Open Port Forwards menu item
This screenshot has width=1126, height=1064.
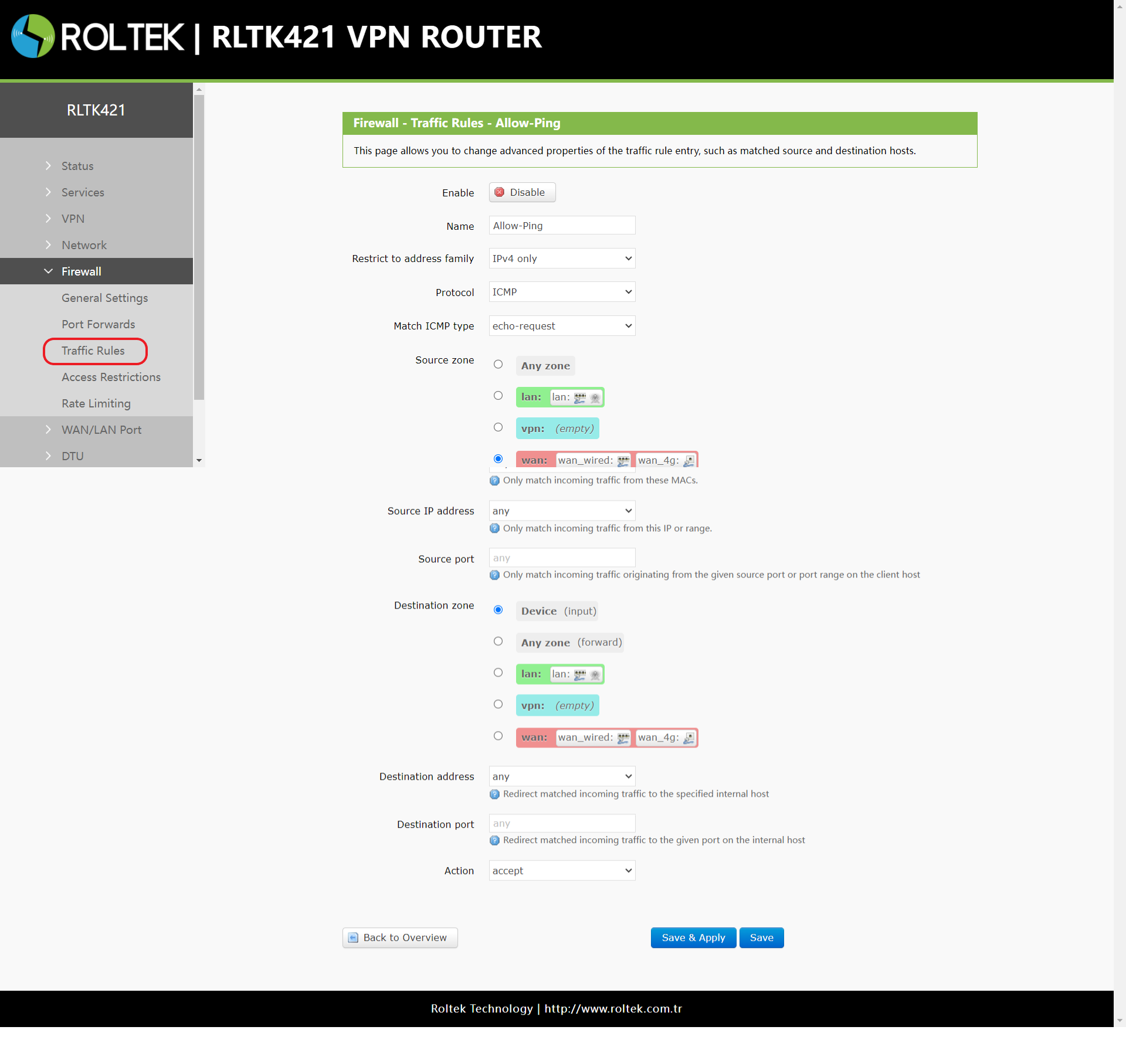coord(98,324)
